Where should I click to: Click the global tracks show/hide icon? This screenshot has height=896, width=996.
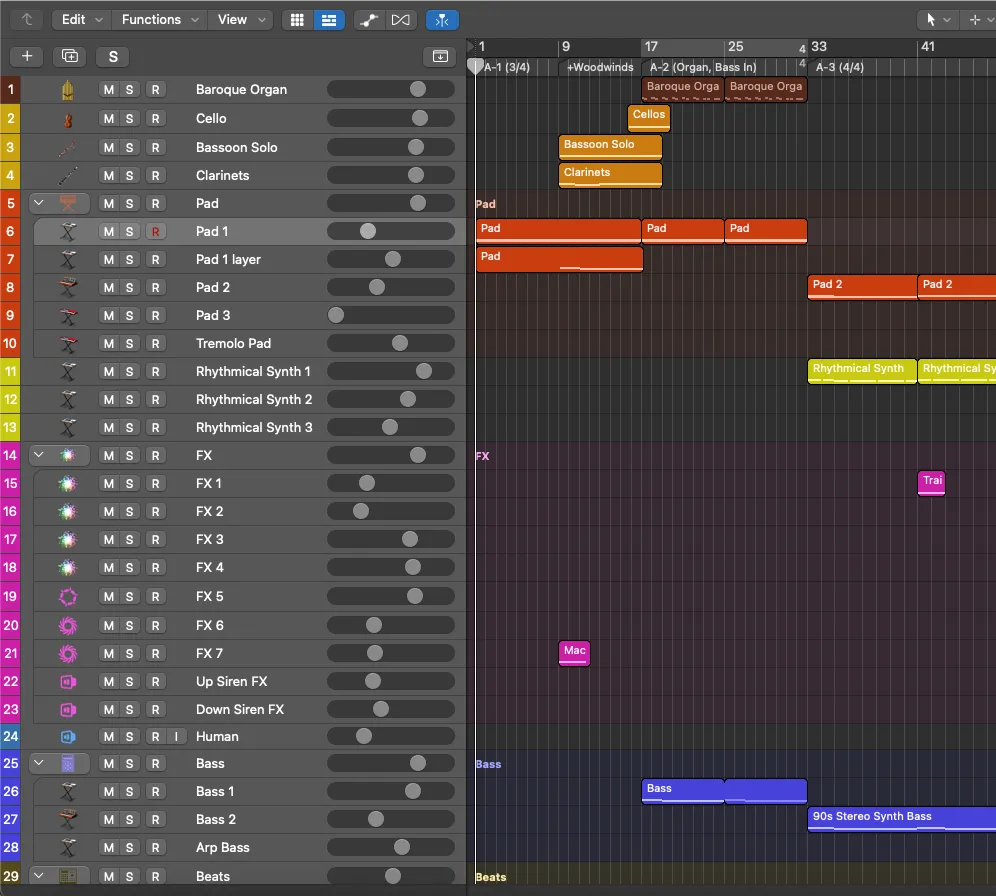pos(439,57)
